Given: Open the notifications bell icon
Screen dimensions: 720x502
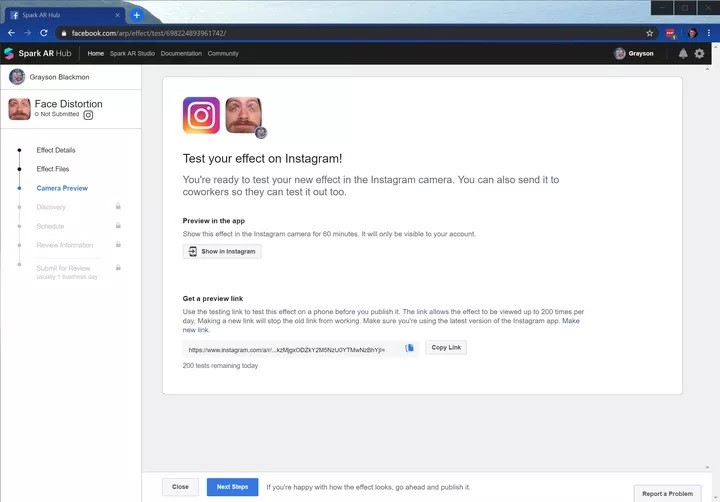Looking at the screenshot, I should point(683,54).
